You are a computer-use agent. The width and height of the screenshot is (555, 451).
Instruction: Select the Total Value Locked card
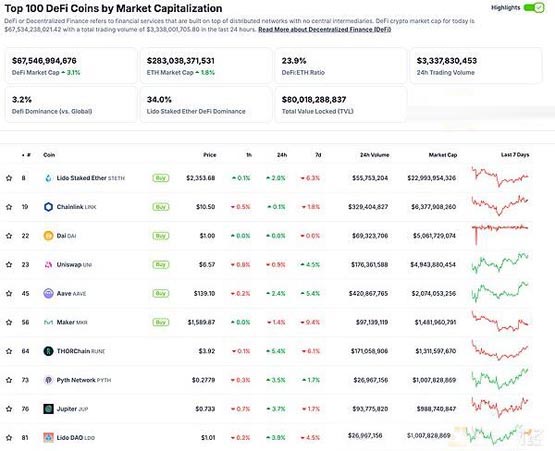pos(341,105)
